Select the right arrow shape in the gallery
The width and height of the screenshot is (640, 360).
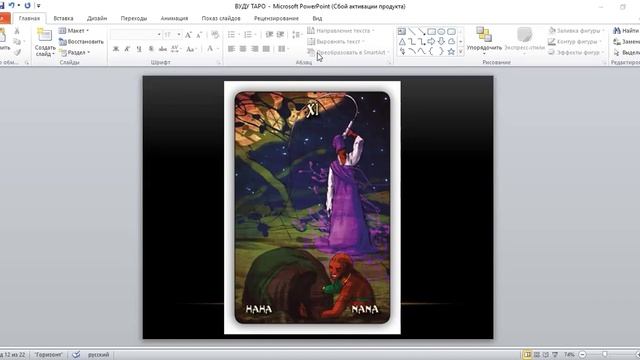click(x=431, y=41)
